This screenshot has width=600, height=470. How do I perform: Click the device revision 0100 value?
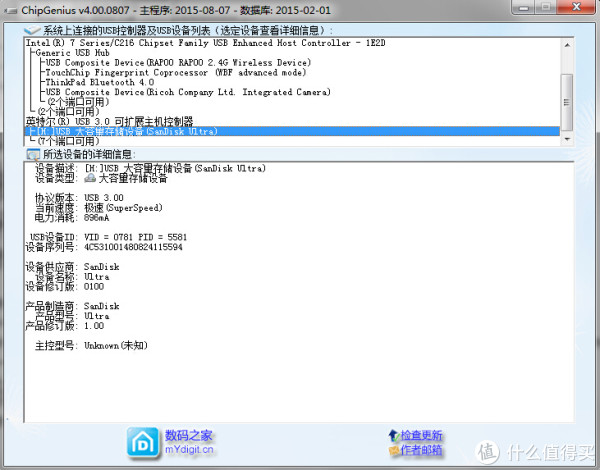(x=94, y=286)
